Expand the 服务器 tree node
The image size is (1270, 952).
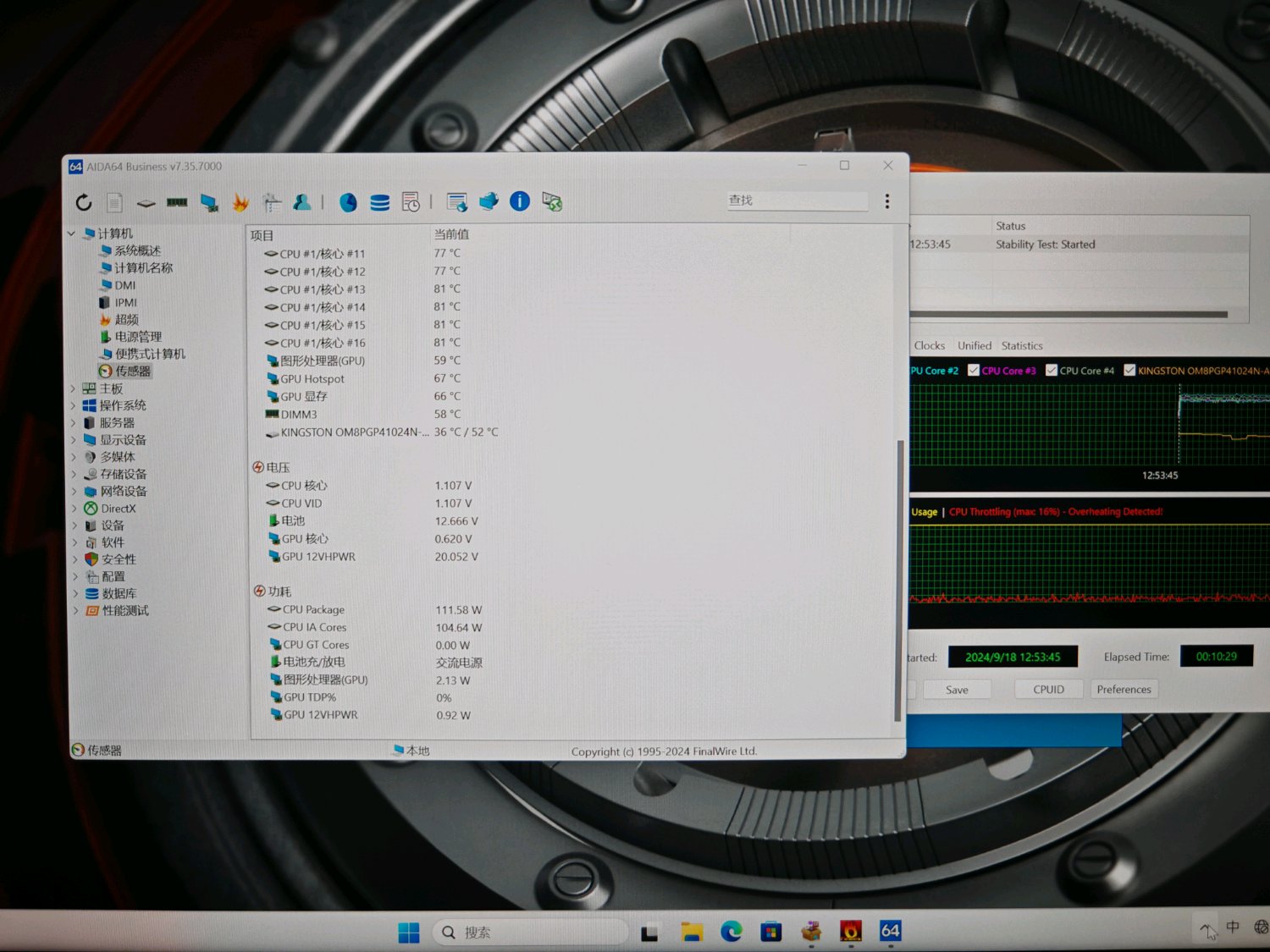pyautogui.click(x=73, y=422)
